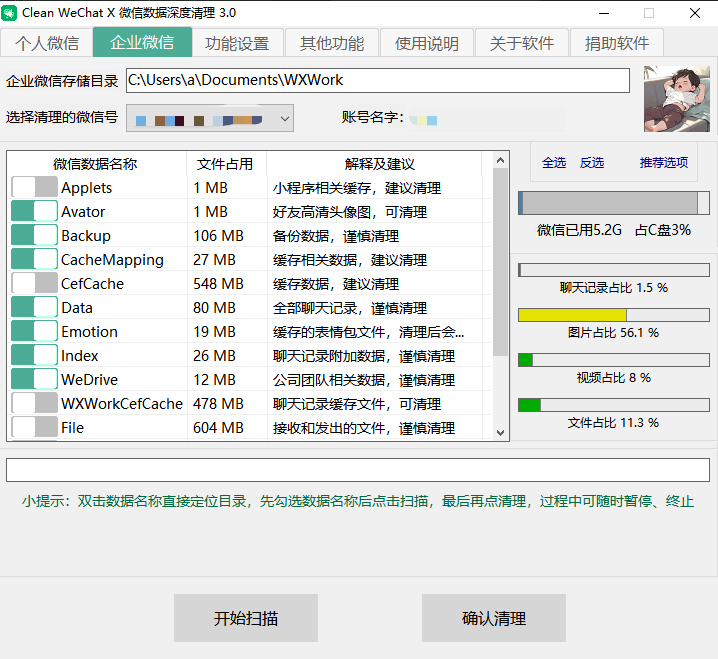Open the 捐助软件 tab

(x=617, y=43)
